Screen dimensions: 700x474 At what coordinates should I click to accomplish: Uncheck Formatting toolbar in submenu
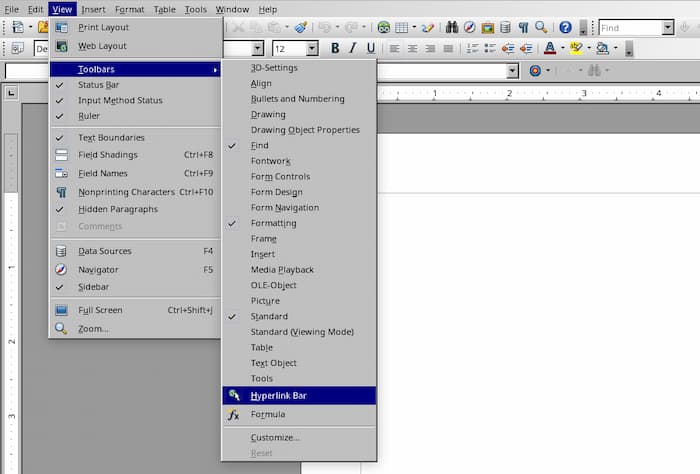coord(273,223)
